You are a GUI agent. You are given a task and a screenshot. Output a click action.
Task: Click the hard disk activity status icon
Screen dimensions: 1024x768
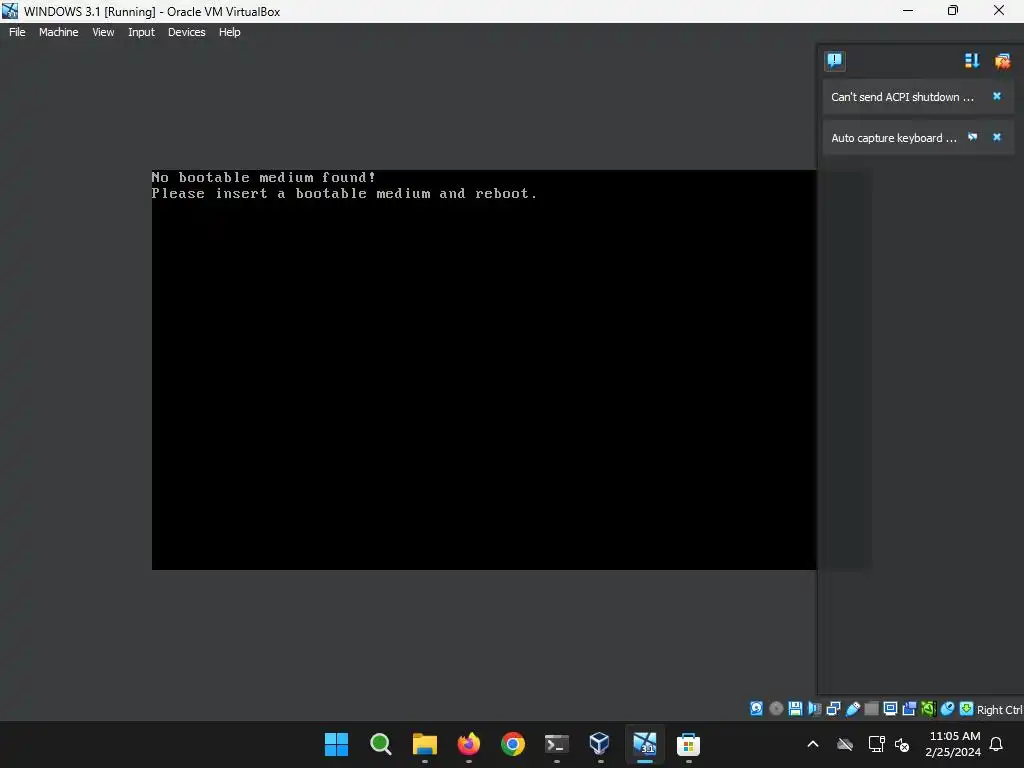click(x=756, y=709)
